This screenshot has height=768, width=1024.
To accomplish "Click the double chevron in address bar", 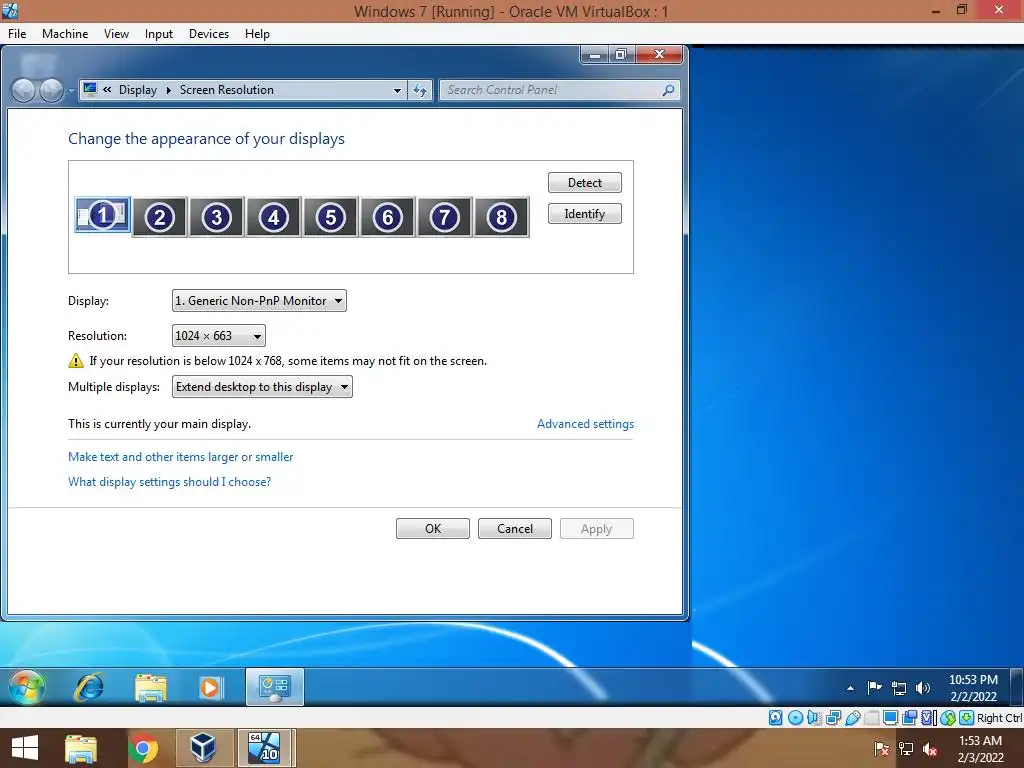I will point(107,90).
